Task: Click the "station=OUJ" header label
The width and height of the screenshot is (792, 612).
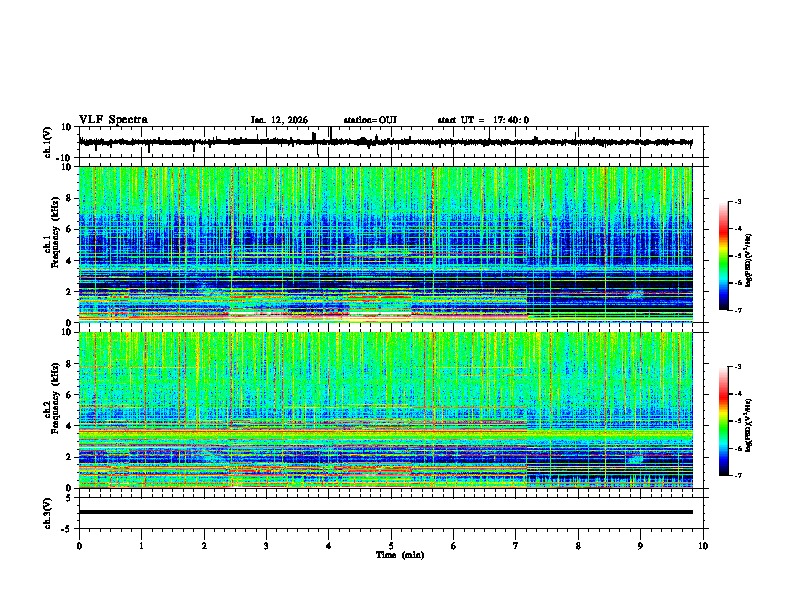Action: pos(370,120)
